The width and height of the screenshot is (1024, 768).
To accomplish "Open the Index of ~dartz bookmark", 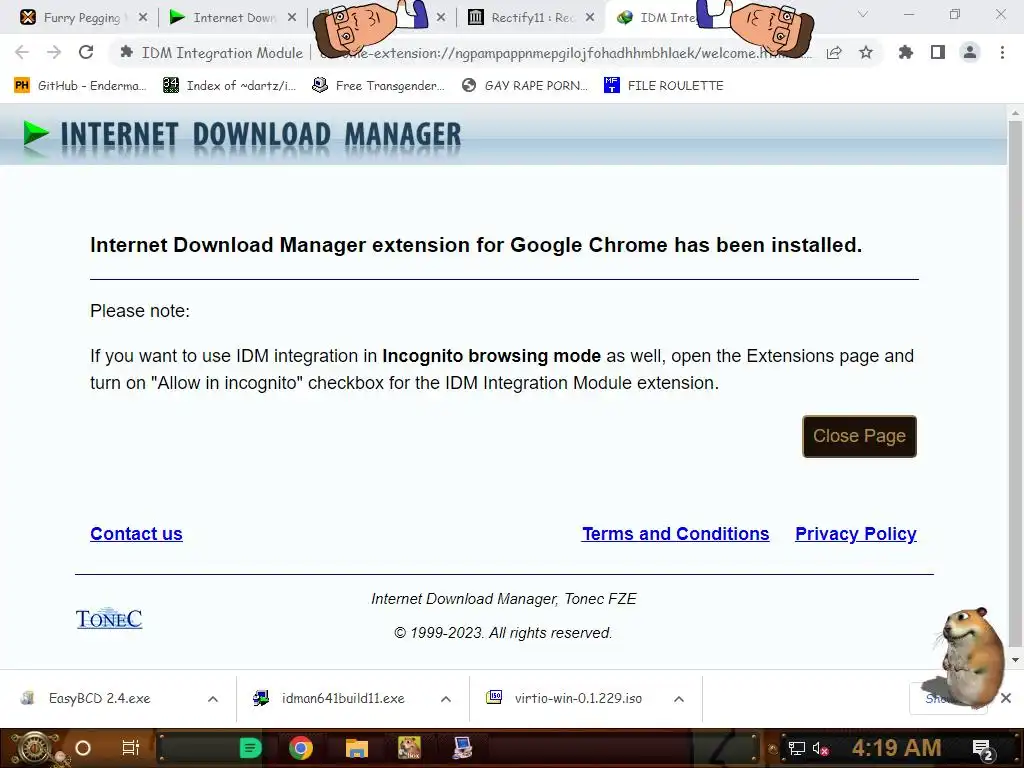I will coord(229,86).
